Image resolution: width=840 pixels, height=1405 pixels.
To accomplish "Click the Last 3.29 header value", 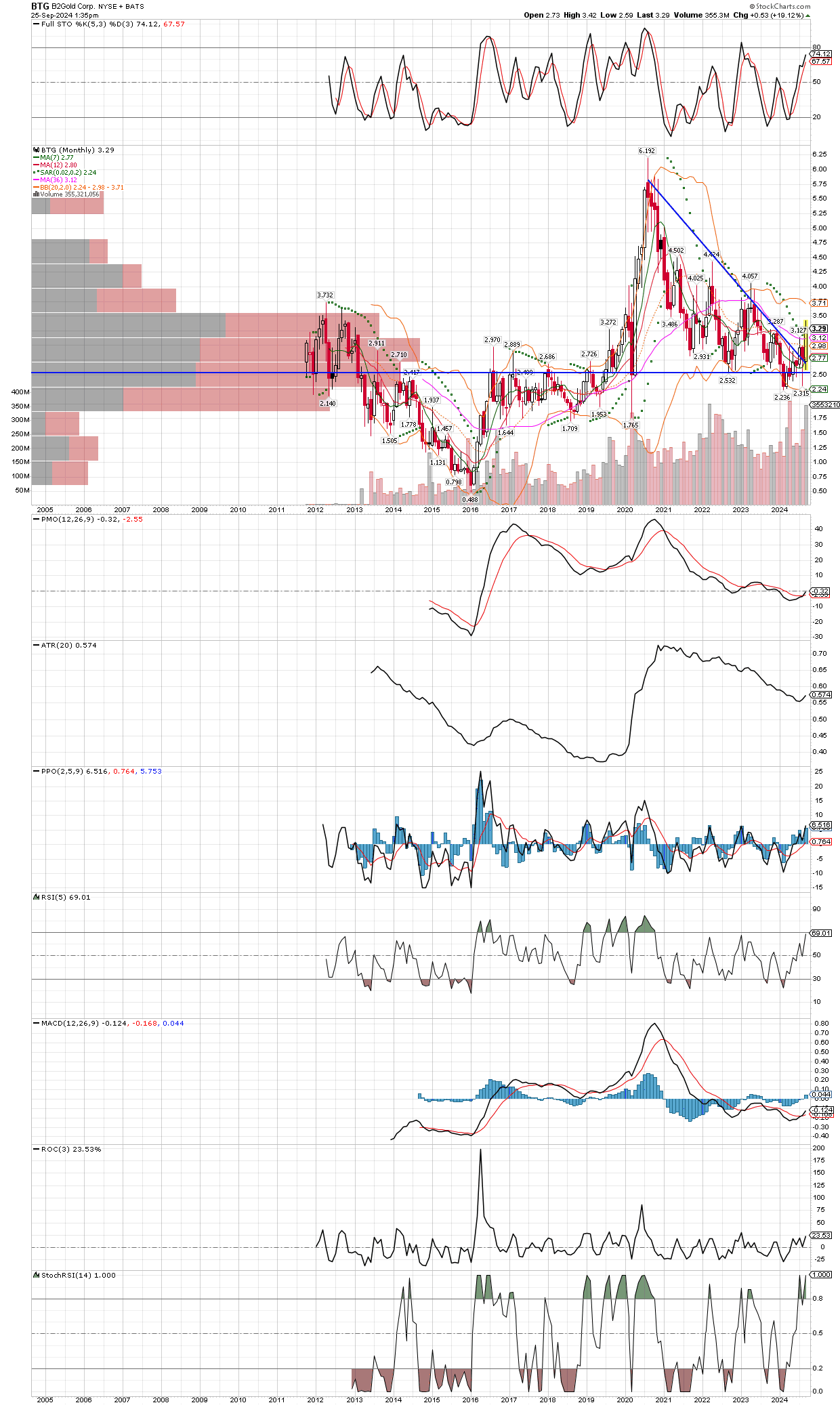I will (x=653, y=15).
